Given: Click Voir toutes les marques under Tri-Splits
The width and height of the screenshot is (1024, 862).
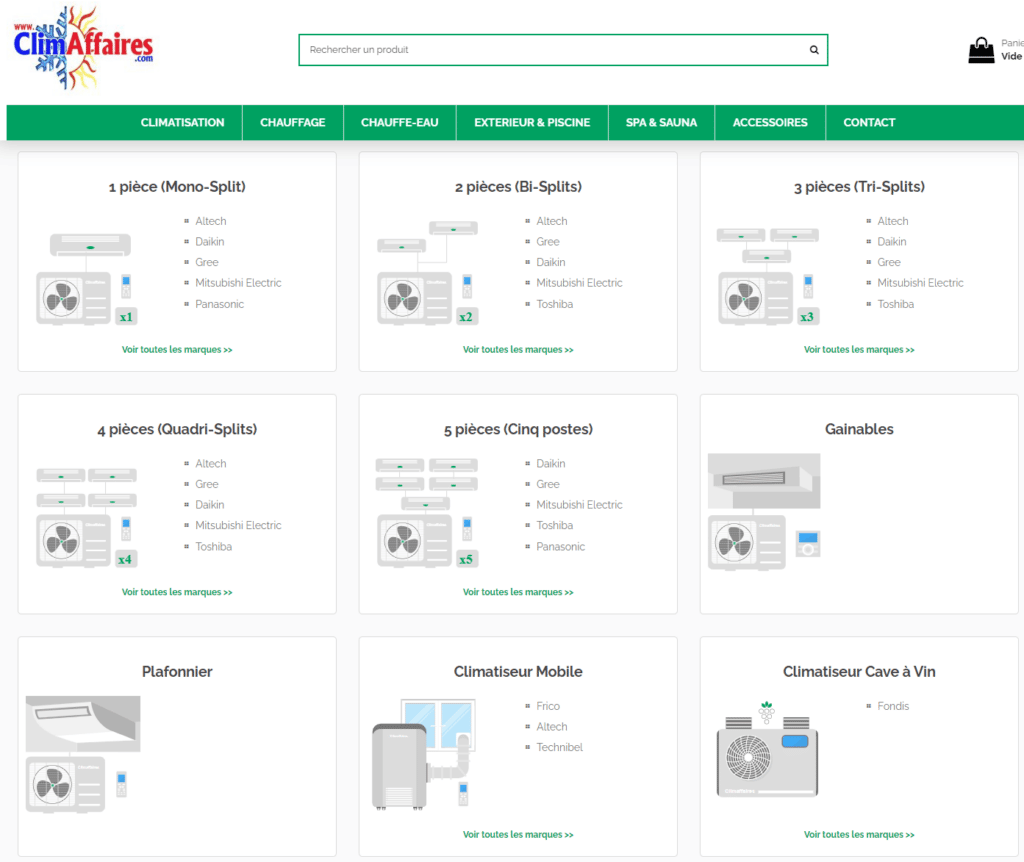Looking at the screenshot, I should point(859,349).
